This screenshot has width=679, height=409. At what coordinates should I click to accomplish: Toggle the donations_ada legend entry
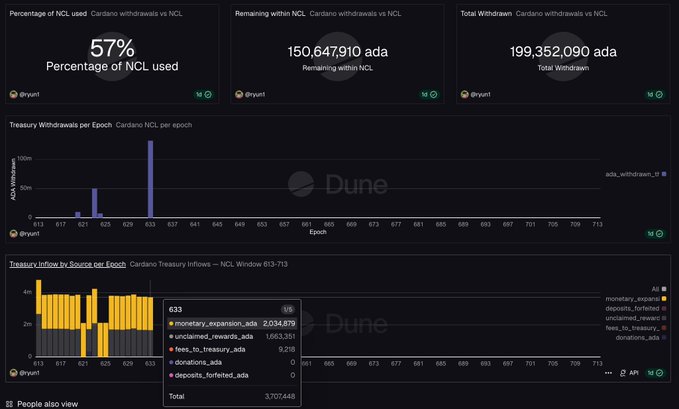641,338
